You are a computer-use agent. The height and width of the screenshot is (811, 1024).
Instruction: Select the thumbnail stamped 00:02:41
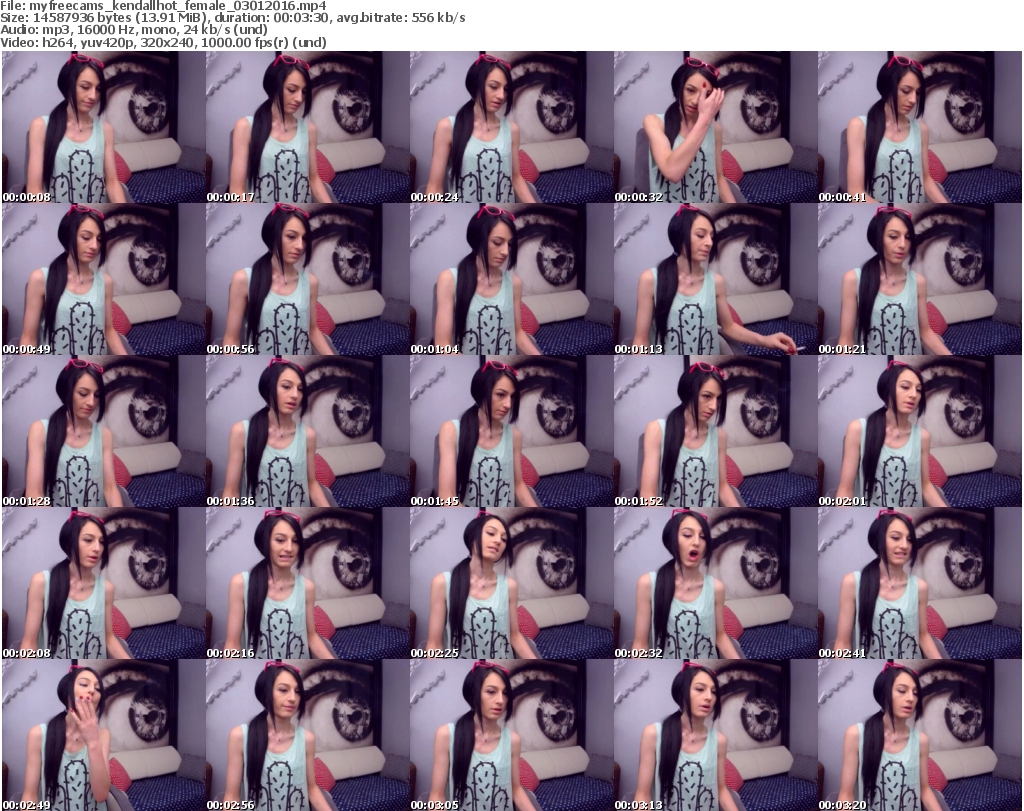[920, 583]
